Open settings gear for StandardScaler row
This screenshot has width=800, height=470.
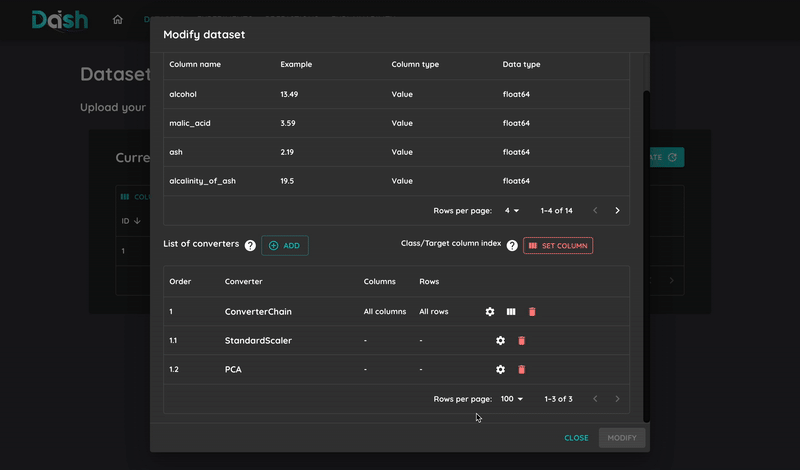point(501,340)
